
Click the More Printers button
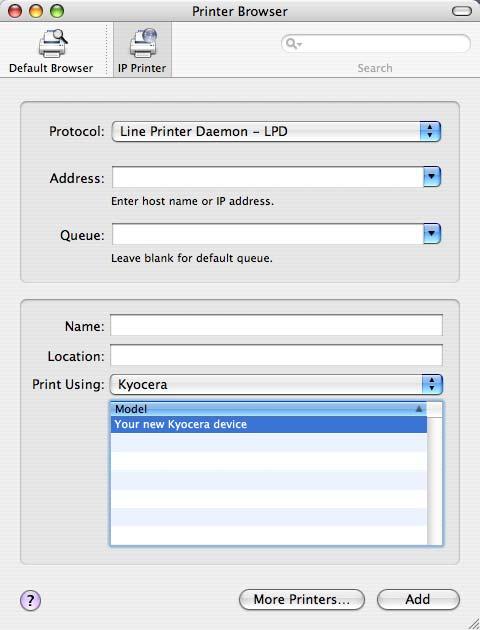point(302,599)
